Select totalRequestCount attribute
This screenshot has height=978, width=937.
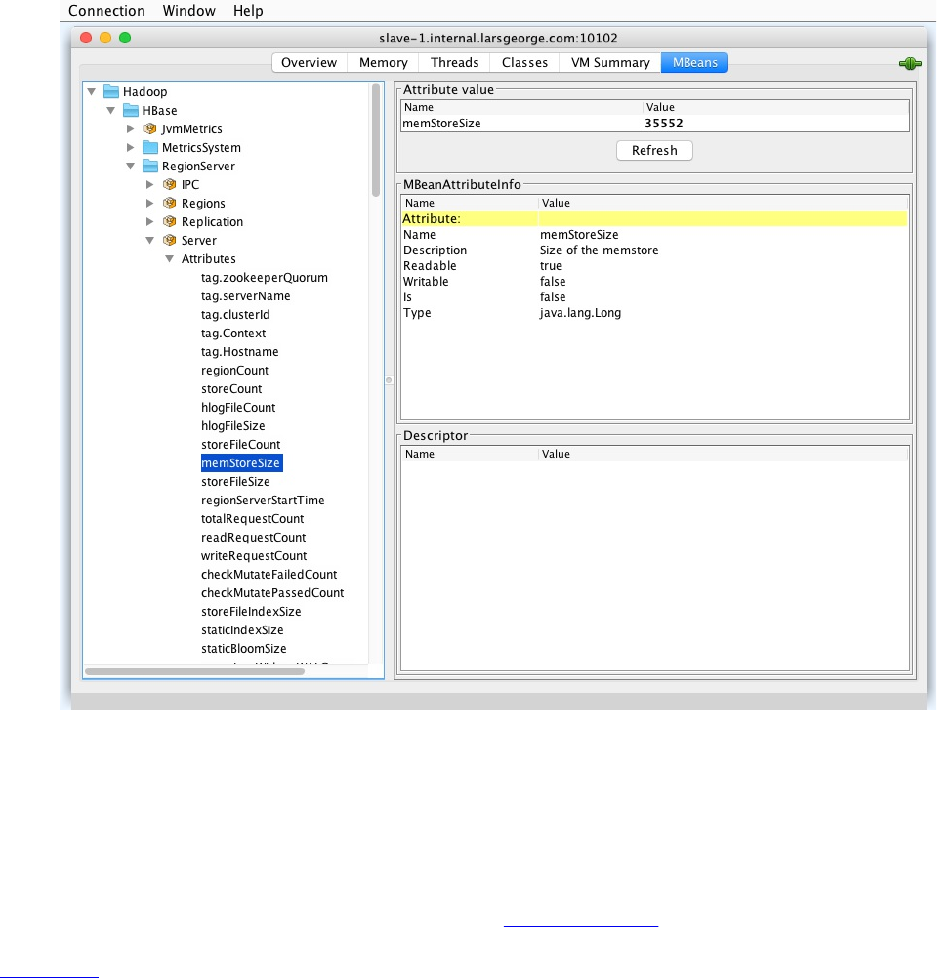coord(252,518)
